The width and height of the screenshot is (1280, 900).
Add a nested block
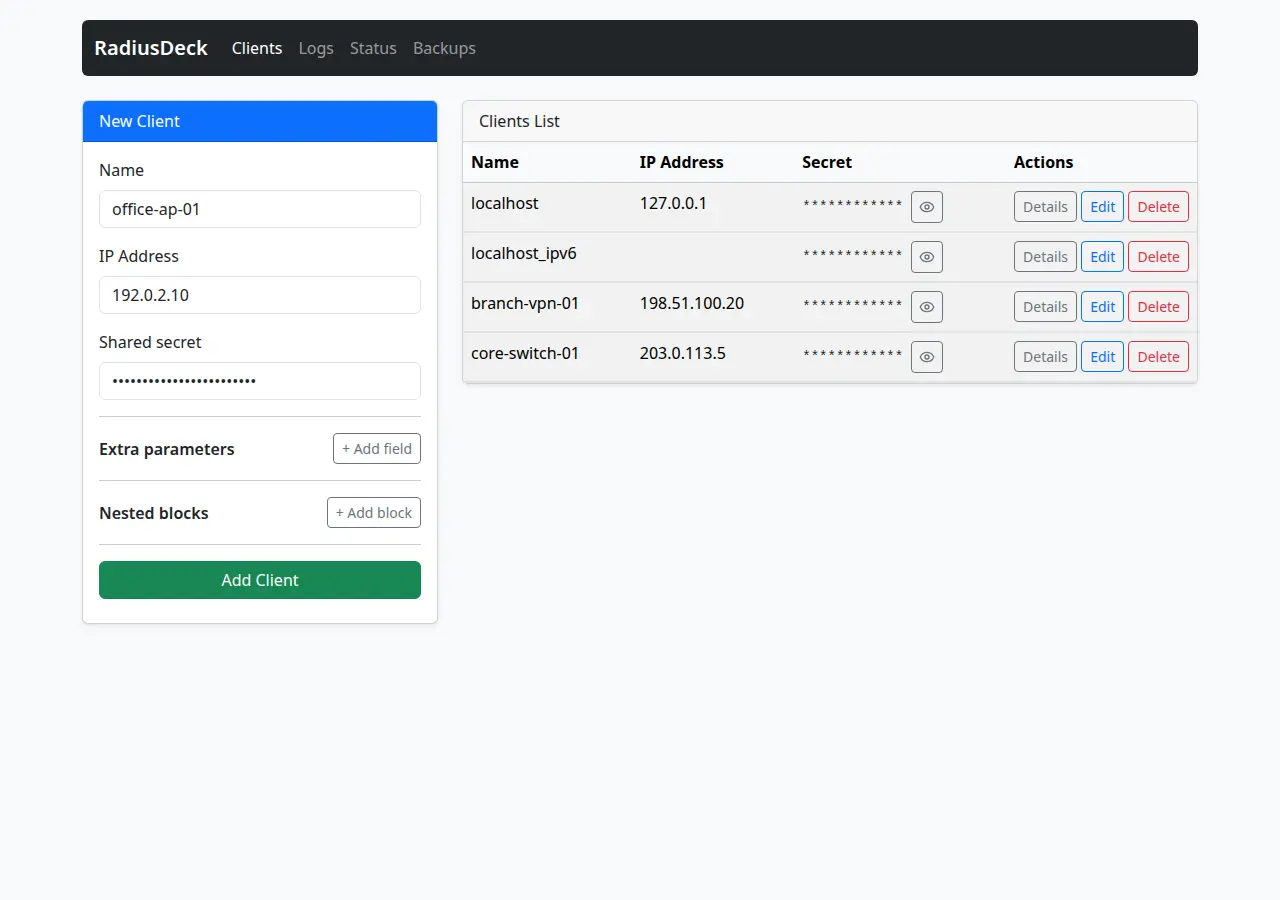[374, 513]
